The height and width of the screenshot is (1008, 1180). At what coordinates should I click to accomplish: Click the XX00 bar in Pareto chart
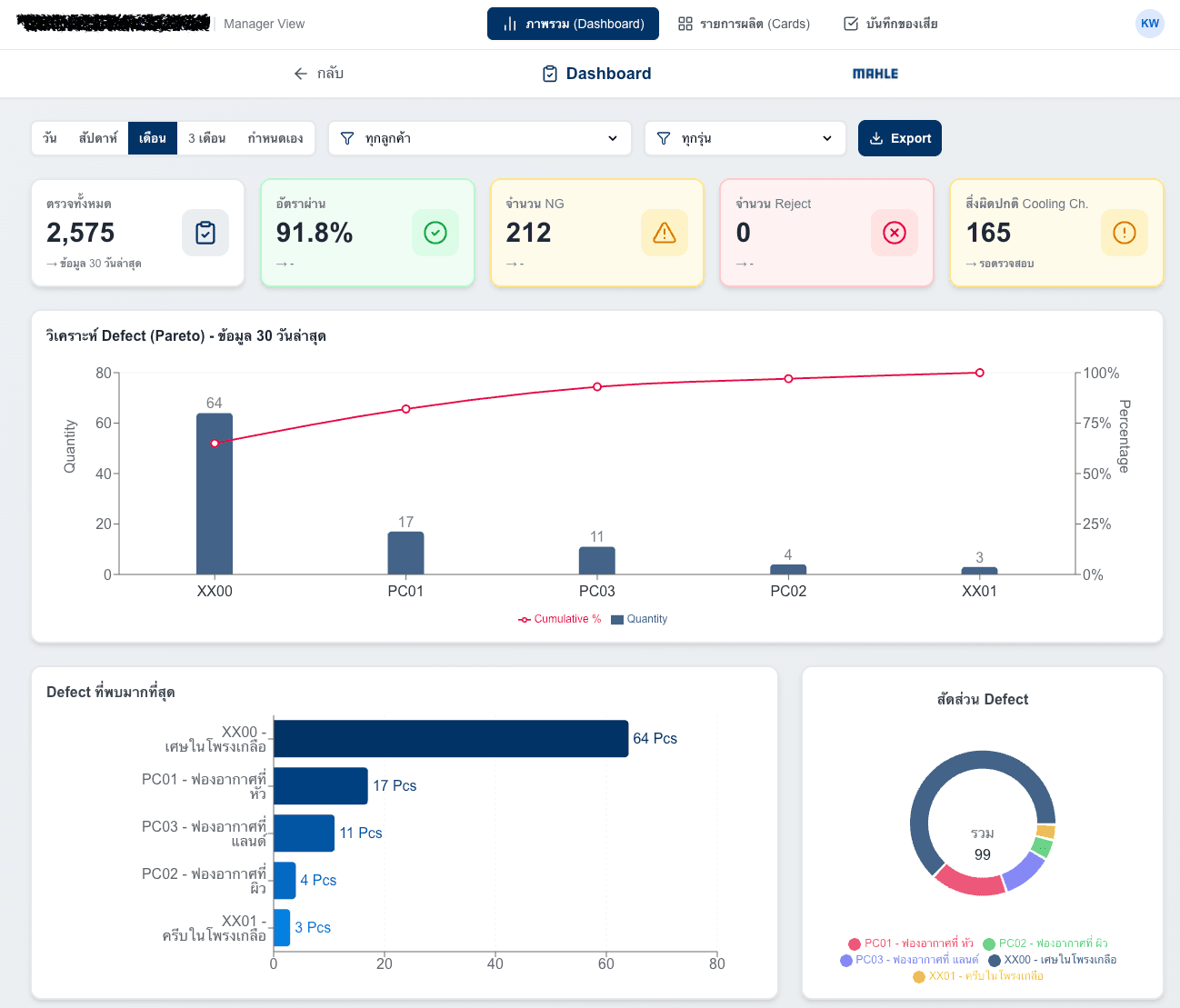pyautogui.click(x=215, y=494)
